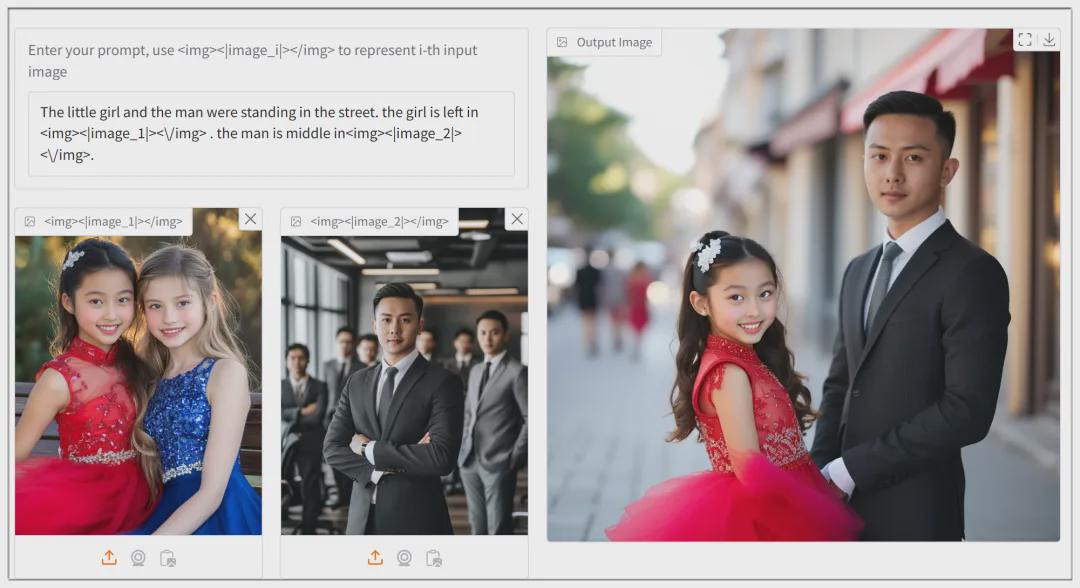Click upload icon under image_1 panel

109,558
